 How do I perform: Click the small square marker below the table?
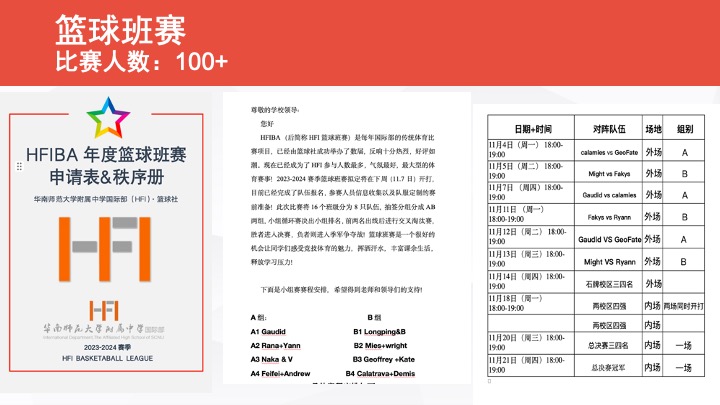pyautogui.click(x=489, y=380)
